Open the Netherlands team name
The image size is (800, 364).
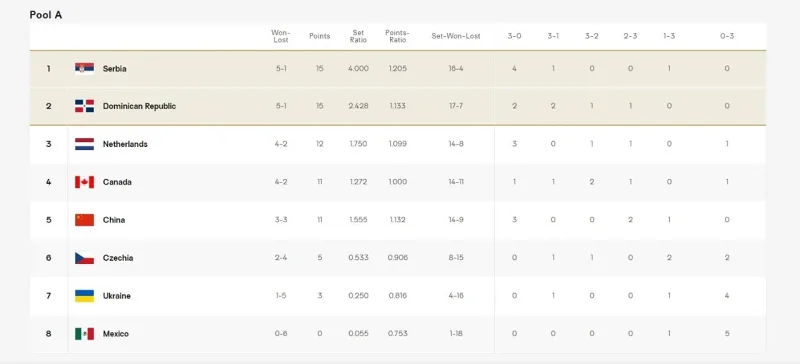click(125, 144)
